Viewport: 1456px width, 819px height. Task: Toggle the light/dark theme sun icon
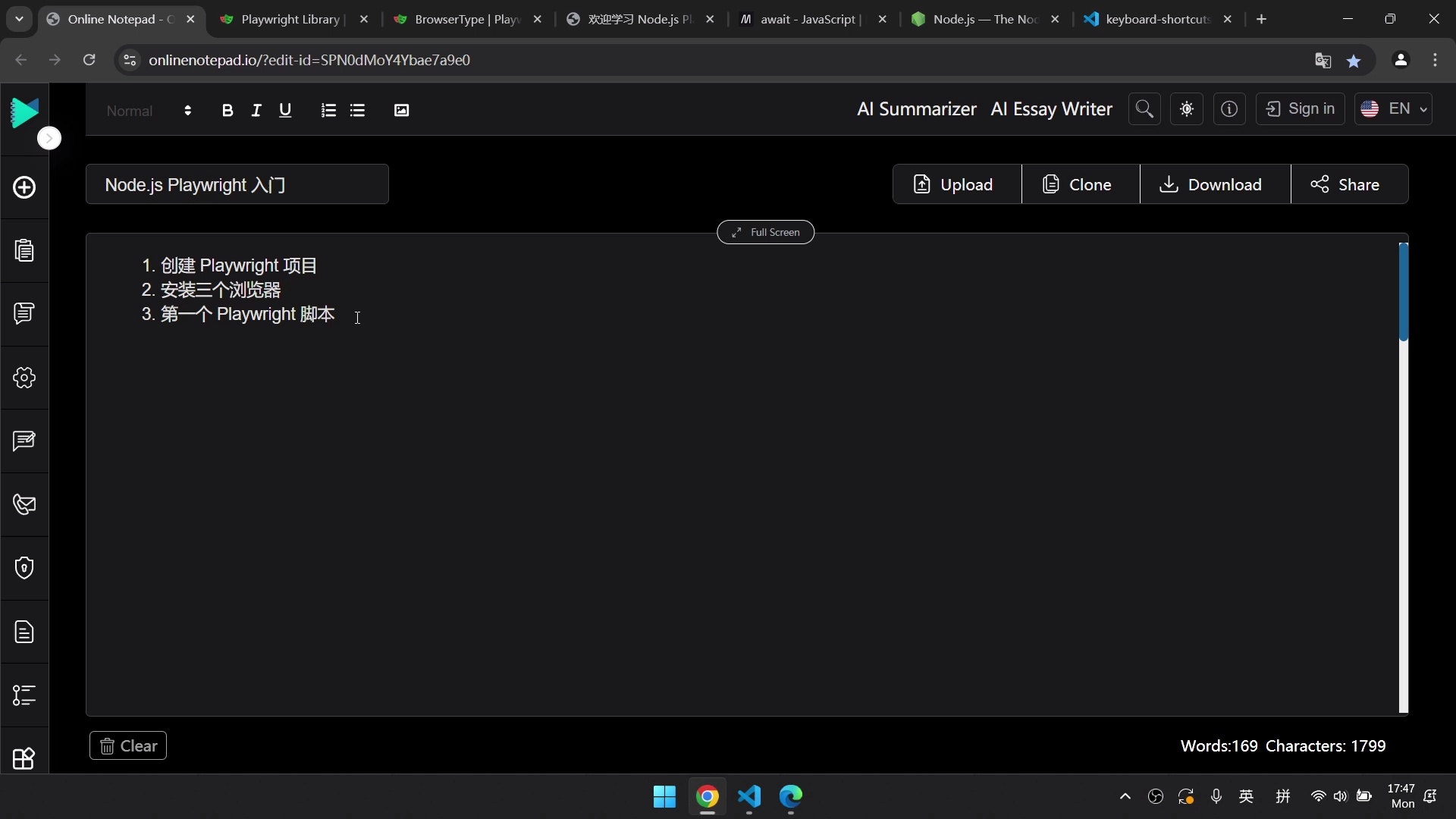click(1187, 109)
